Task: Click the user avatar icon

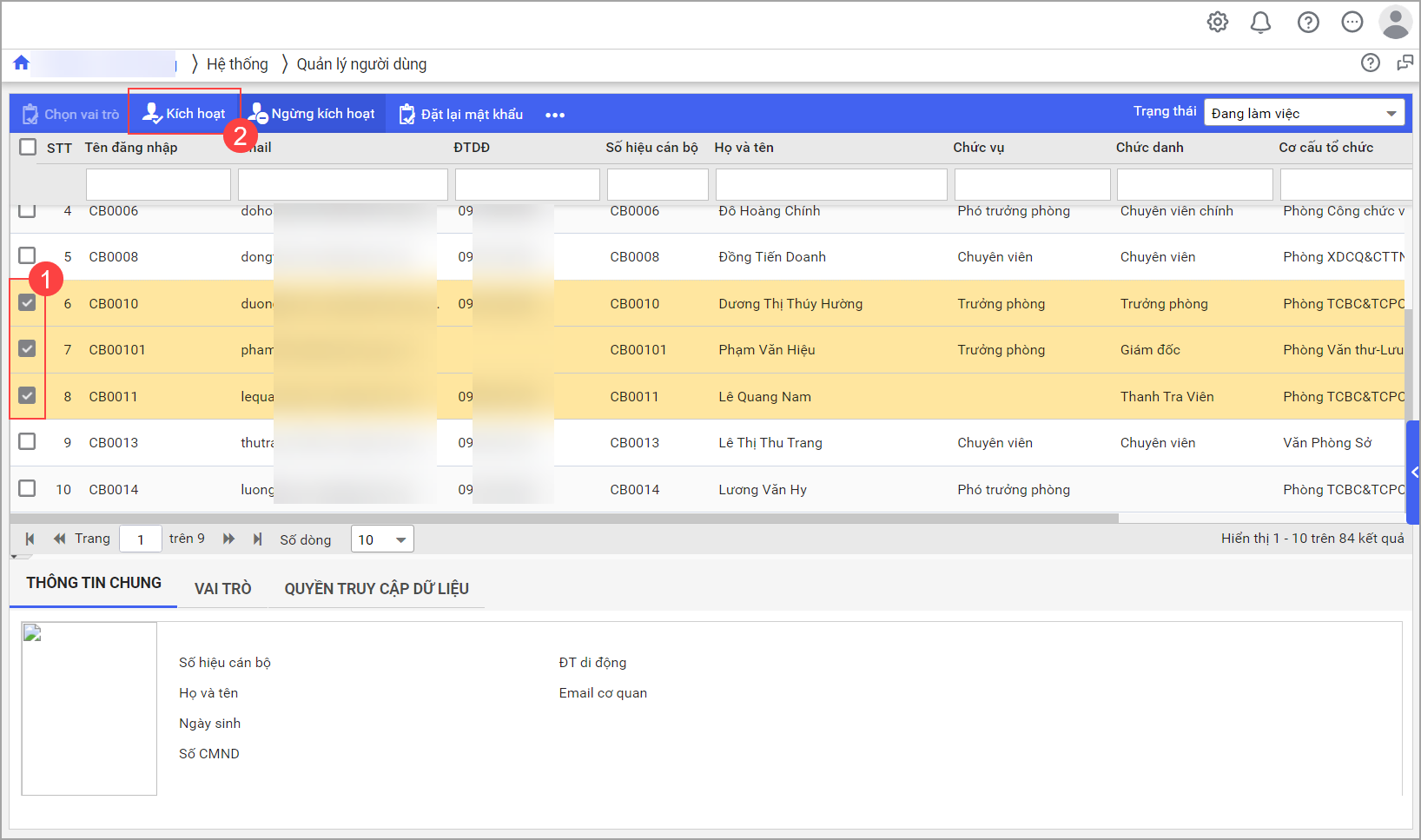Action: click(1395, 23)
